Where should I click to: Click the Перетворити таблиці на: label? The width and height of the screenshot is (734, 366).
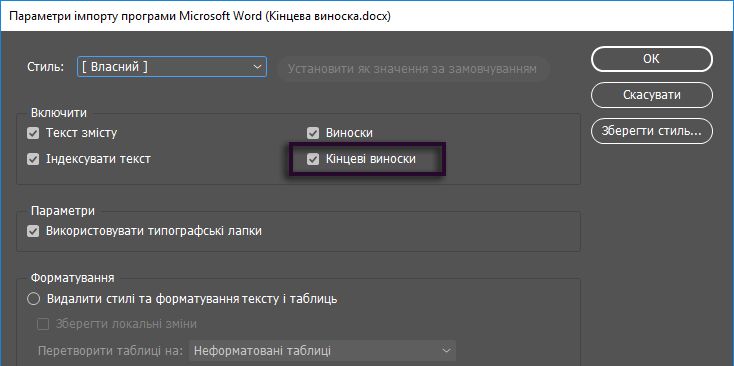[110, 351]
